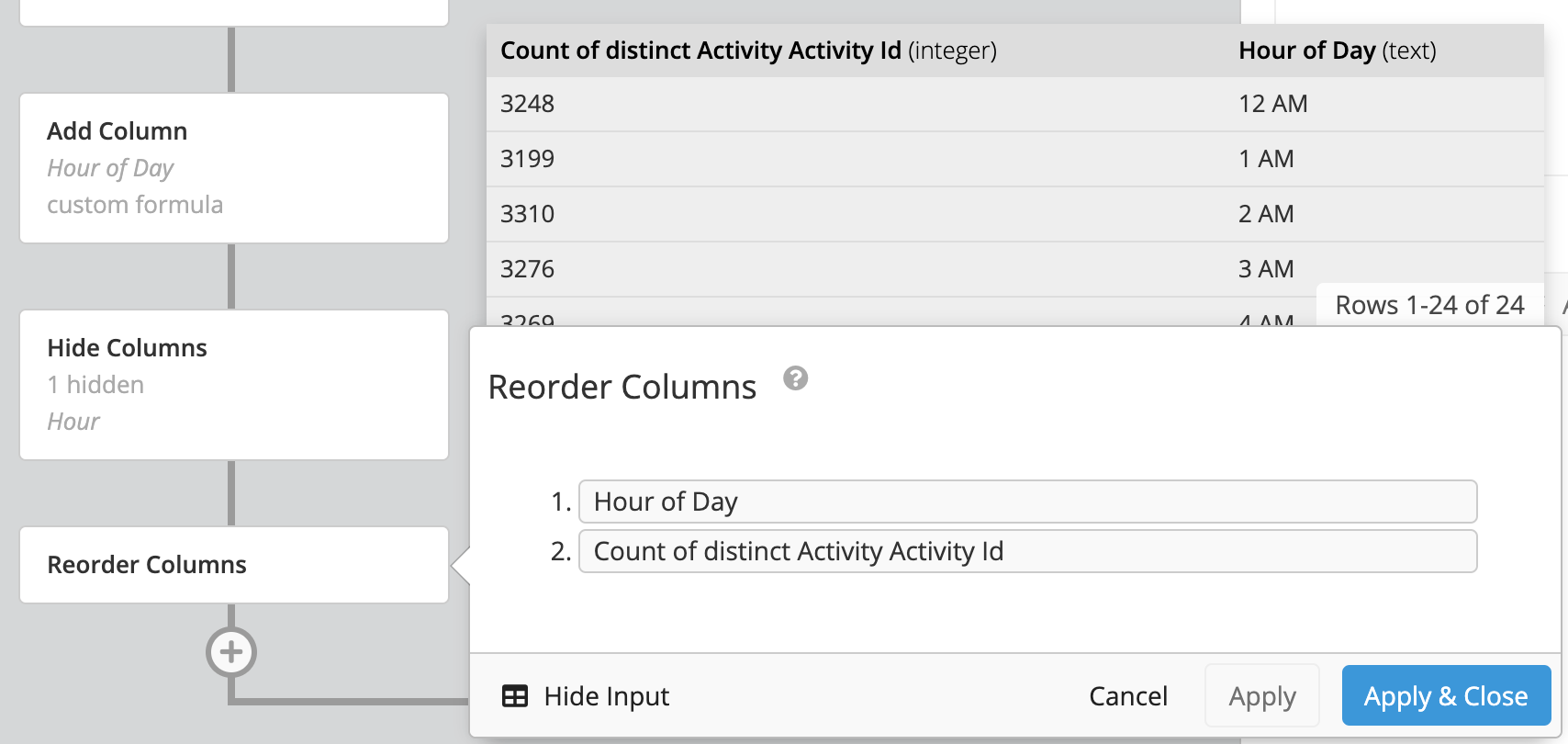Image resolution: width=1568 pixels, height=744 pixels.
Task: Click the cell with value 3199
Action: pos(527,159)
